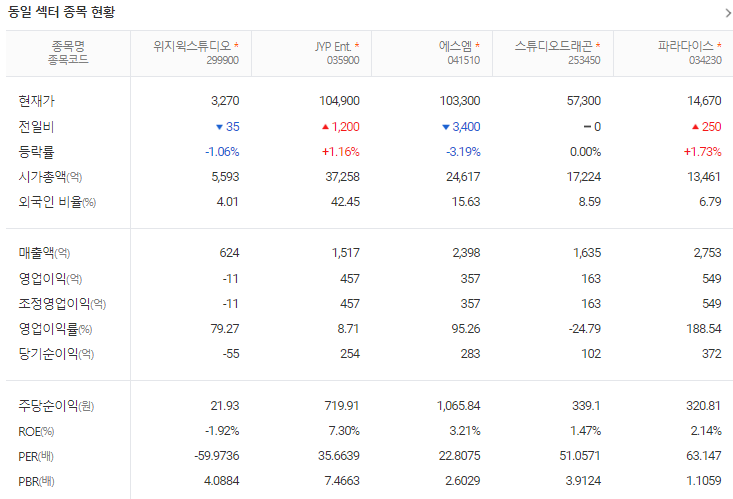Image resolution: width=733 pixels, height=499 pixels.
Task: Click PBR value 7.4663
Action: (342, 481)
